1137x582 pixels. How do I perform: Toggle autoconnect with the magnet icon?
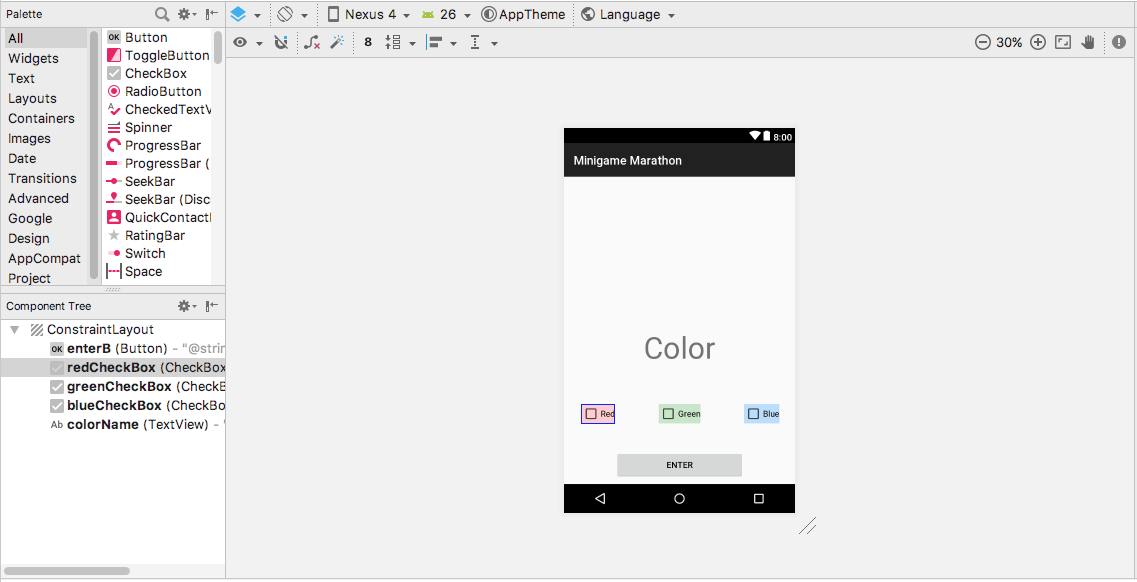click(281, 42)
